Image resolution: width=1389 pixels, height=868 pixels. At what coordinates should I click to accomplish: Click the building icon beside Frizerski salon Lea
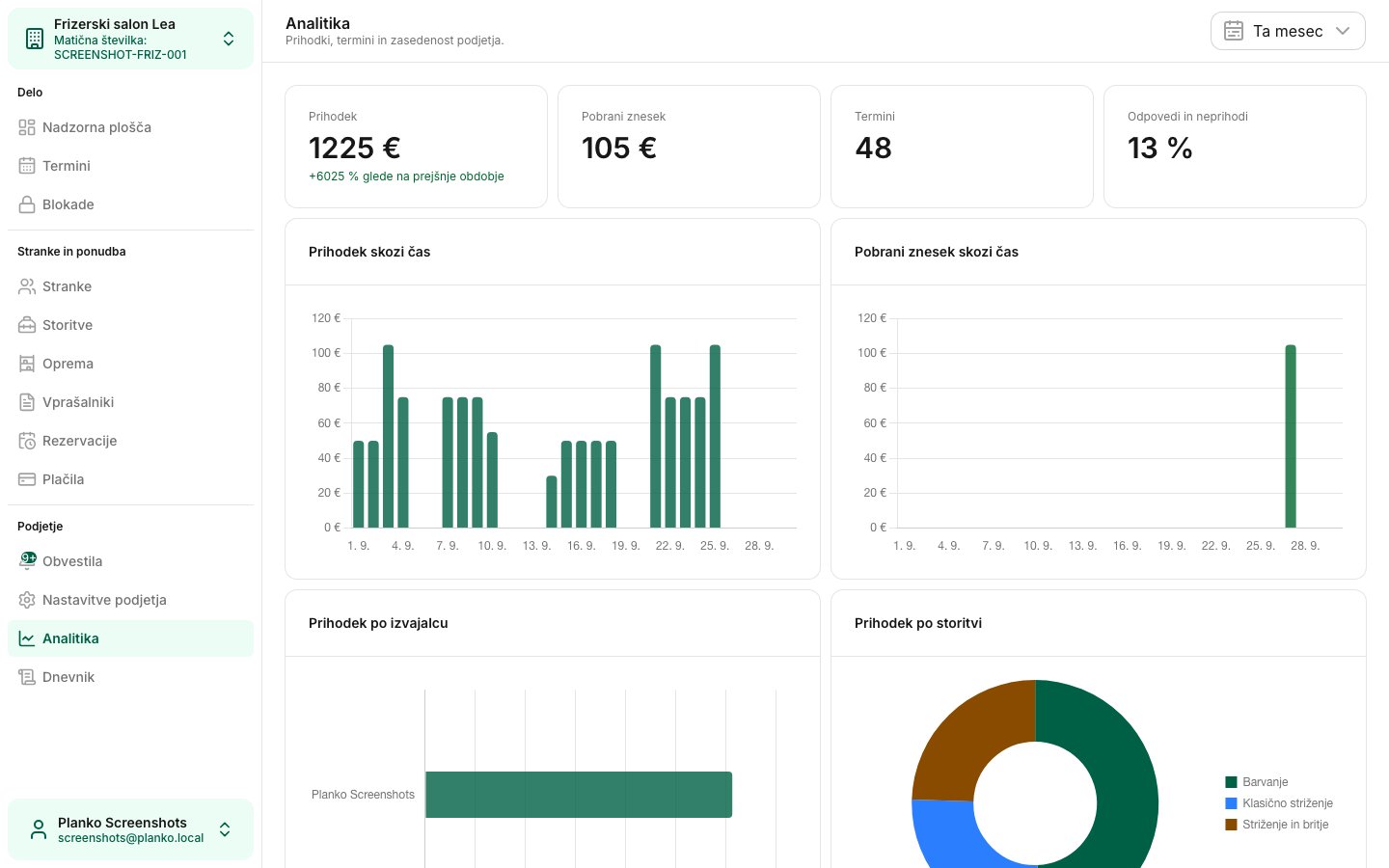tap(35, 39)
